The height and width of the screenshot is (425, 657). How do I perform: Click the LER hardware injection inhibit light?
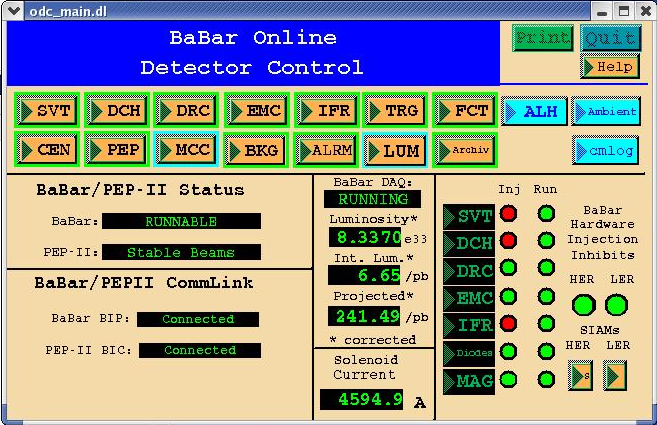point(617,304)
